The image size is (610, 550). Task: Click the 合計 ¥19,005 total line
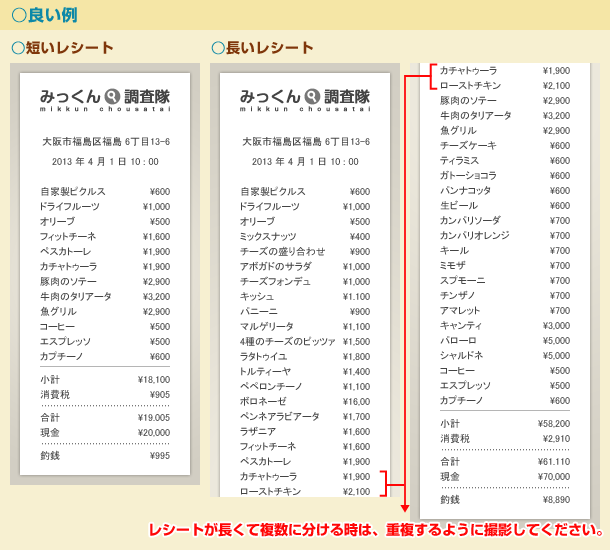pos(104,418)
